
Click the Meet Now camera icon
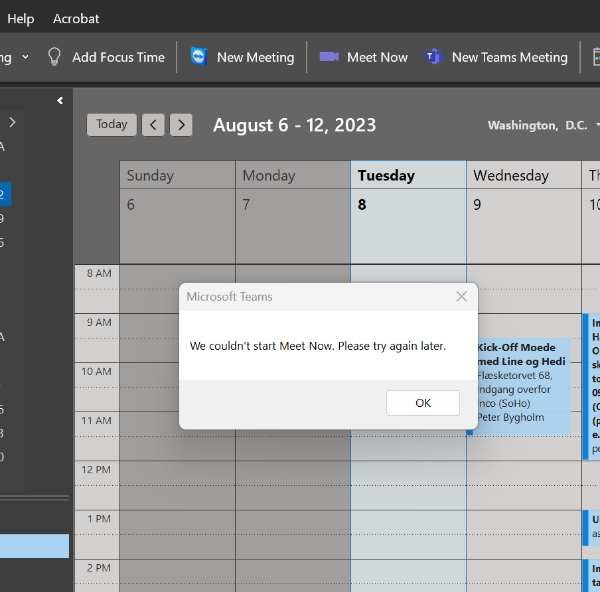click(329, 57)
